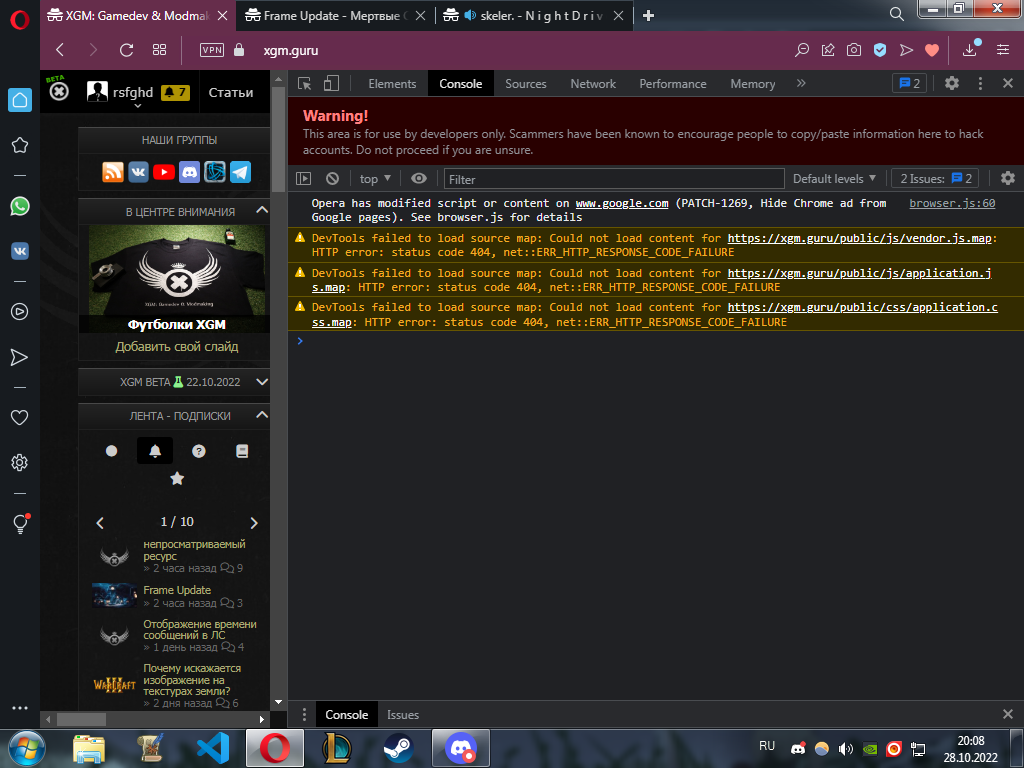Open downloads in the Opera toolbar
Viewport: 1024px width, 768px height.
[970, 49]
